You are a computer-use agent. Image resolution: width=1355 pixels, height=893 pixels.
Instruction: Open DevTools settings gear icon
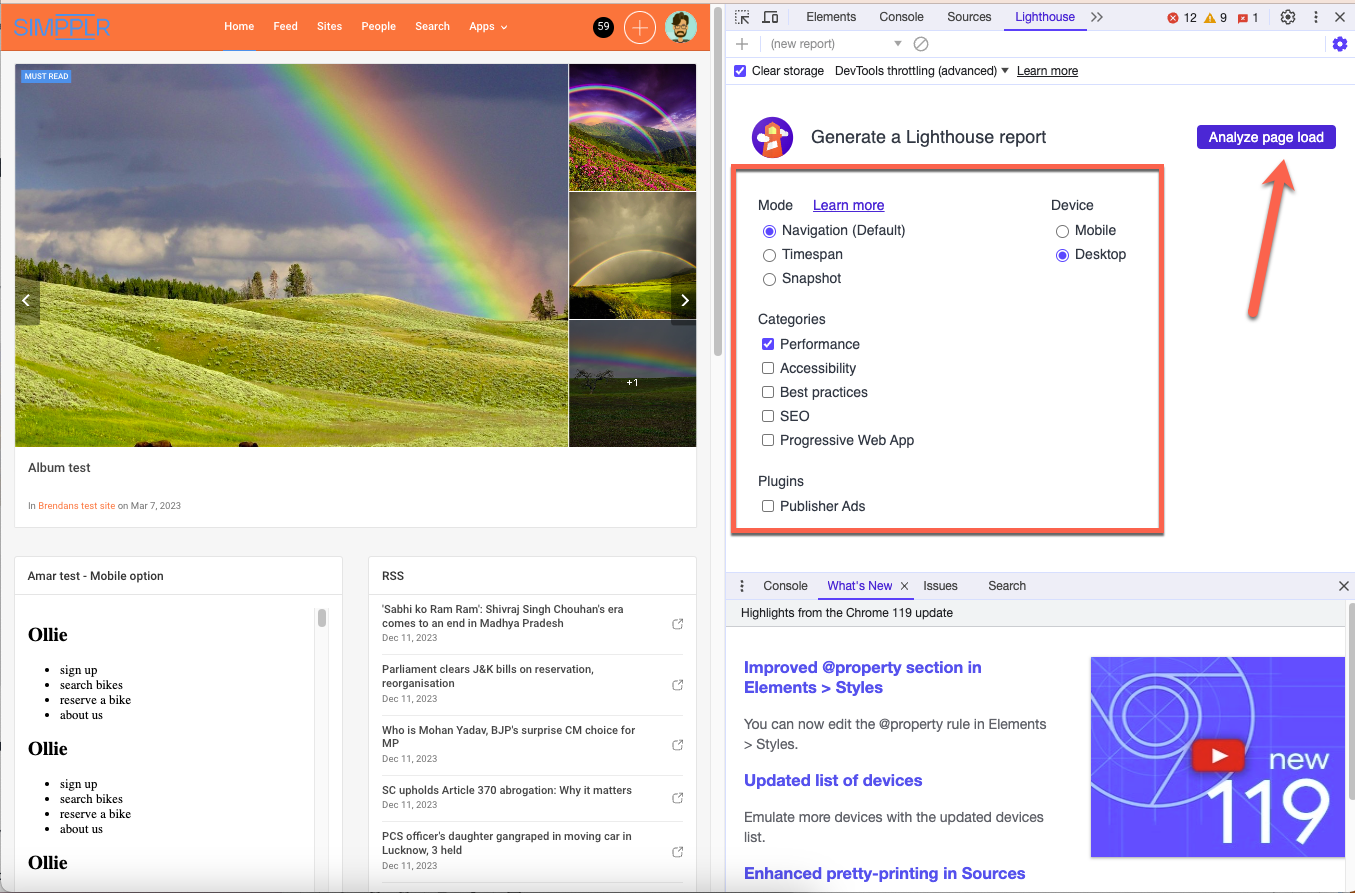(1288, 17)
